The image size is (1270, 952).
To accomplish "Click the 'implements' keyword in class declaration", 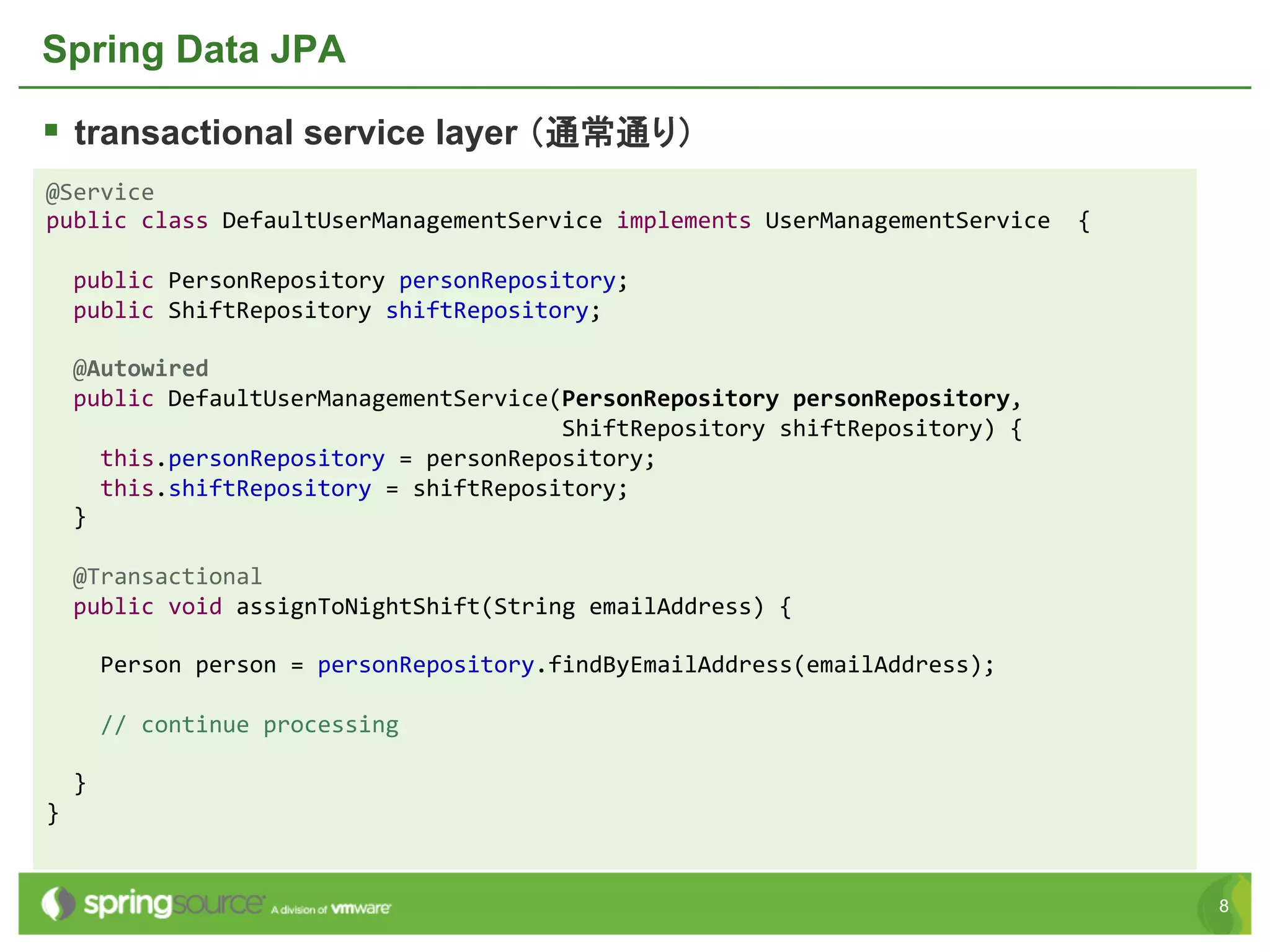I will [x=683, y=221].
